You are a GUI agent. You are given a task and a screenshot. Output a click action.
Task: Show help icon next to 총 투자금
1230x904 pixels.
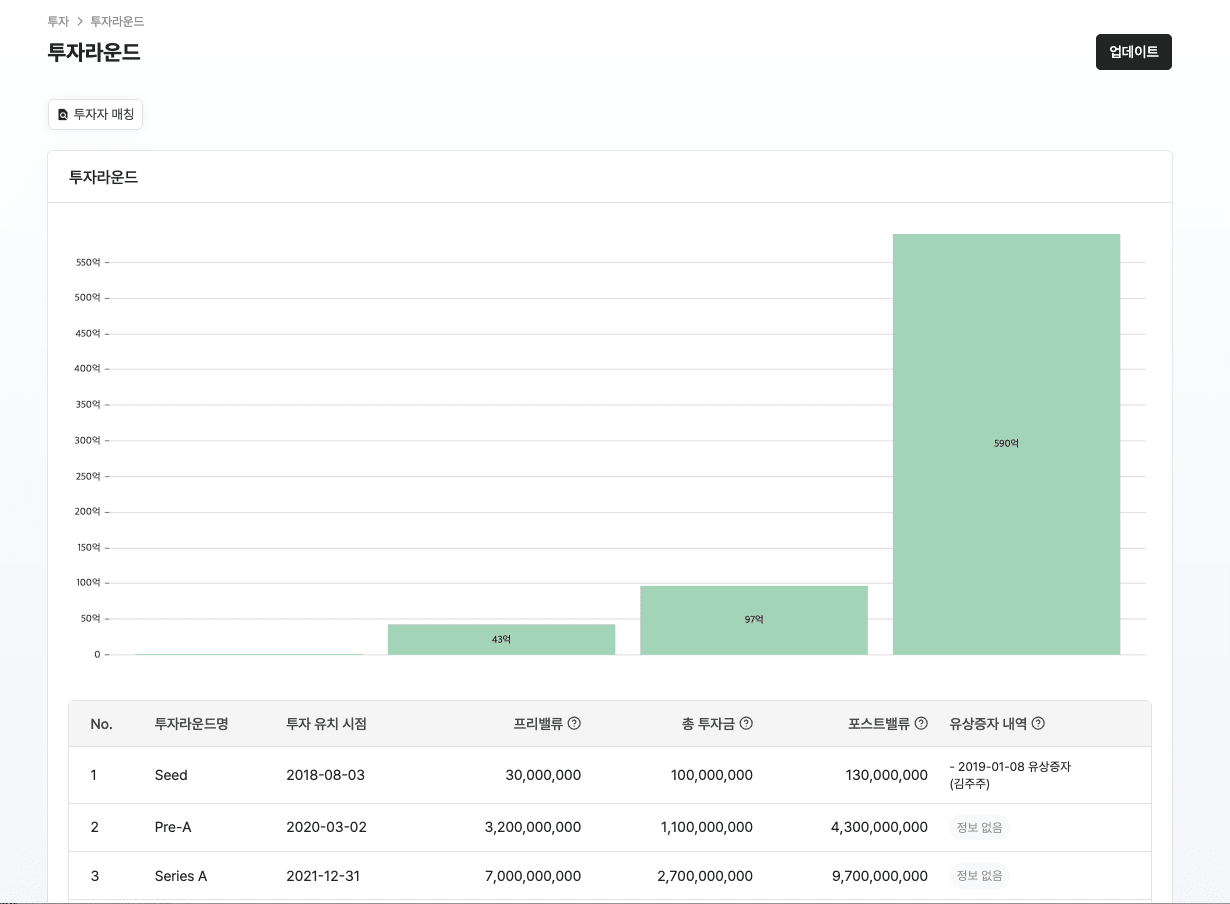[746, 723]
